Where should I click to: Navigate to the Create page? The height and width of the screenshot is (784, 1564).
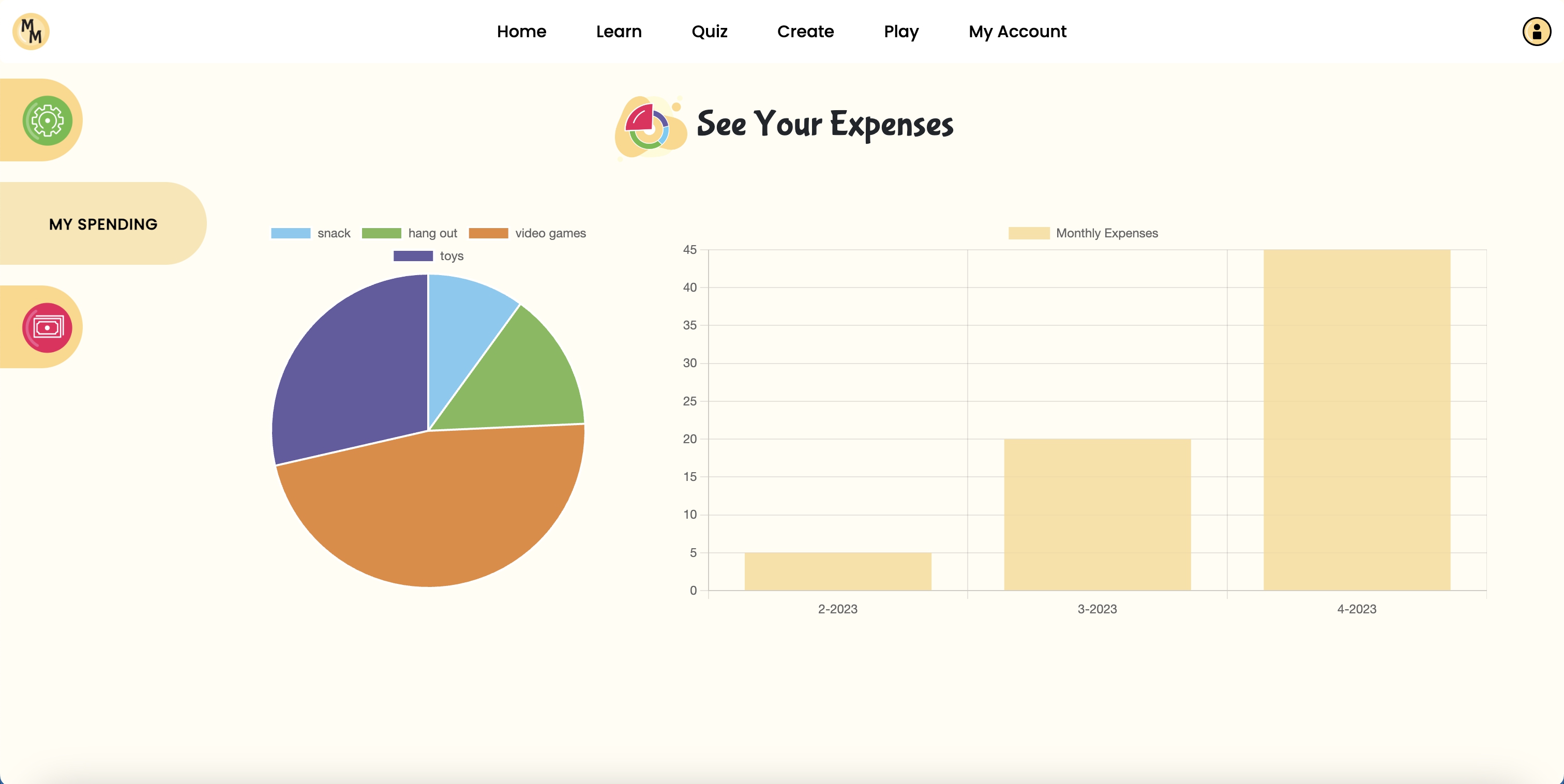(805, 32)
